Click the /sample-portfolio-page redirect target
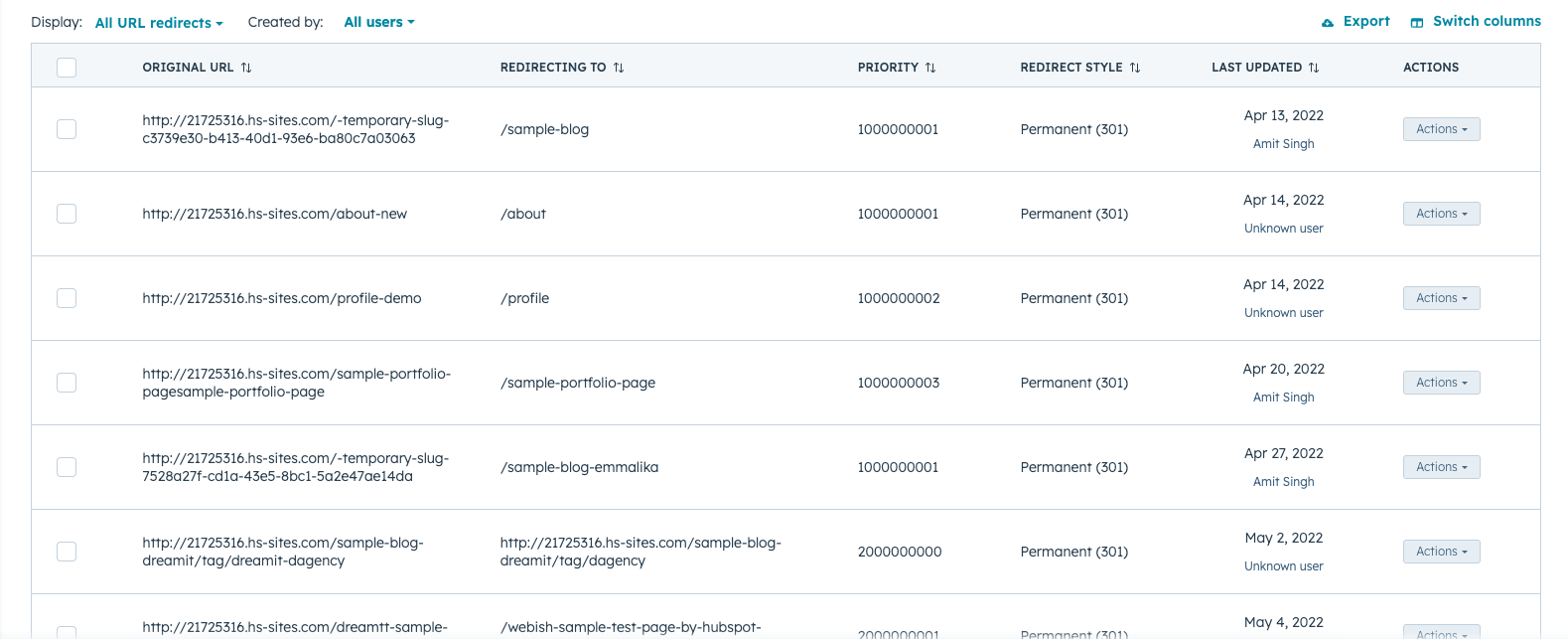1568x639 pixels. pos(578,383)
